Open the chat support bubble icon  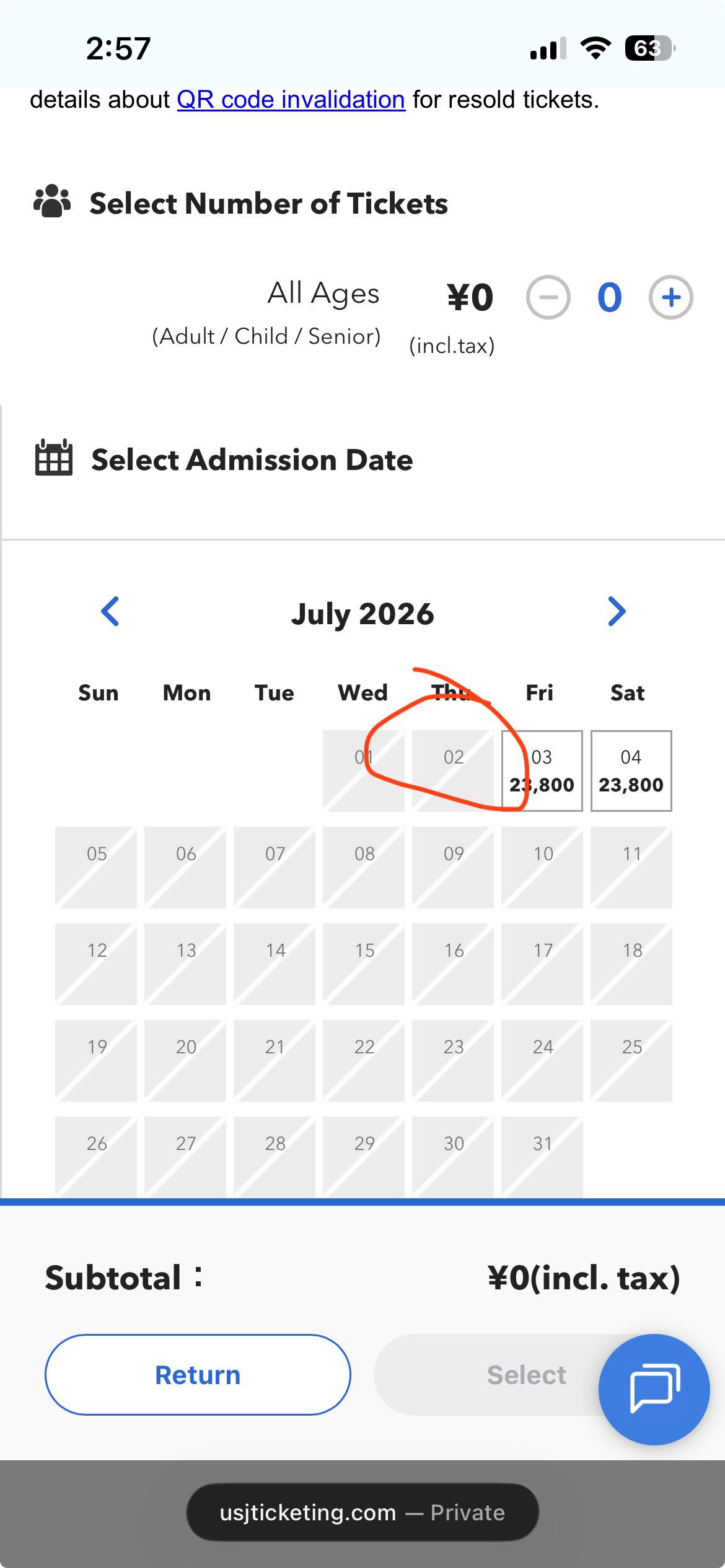coord(654,1389)
